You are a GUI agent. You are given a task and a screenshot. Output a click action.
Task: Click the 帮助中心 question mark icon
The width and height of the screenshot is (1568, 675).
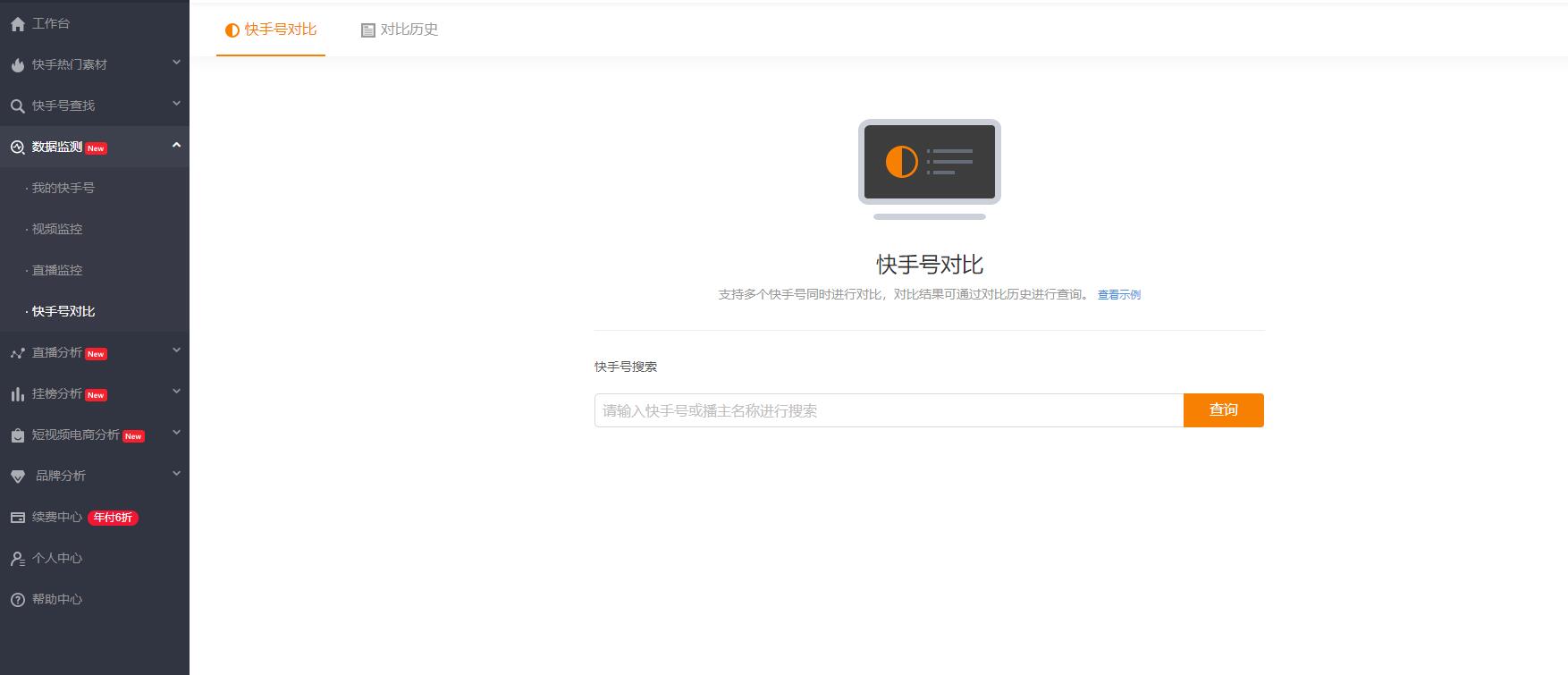click(17, 600)
